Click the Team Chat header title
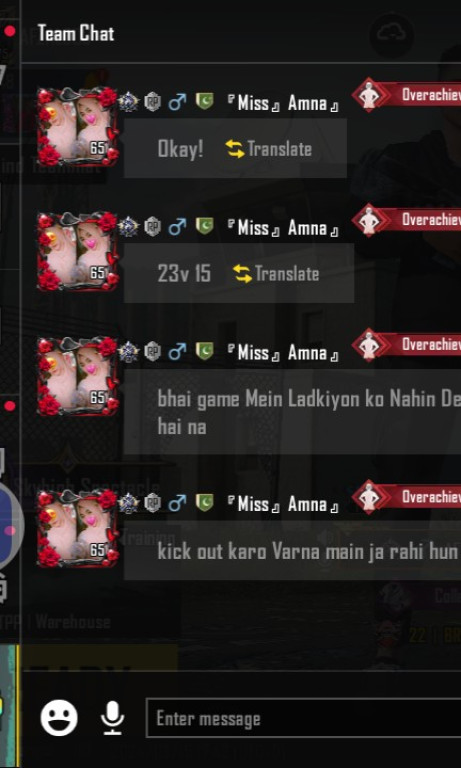461x768 pixels. [x=76, y=33]
